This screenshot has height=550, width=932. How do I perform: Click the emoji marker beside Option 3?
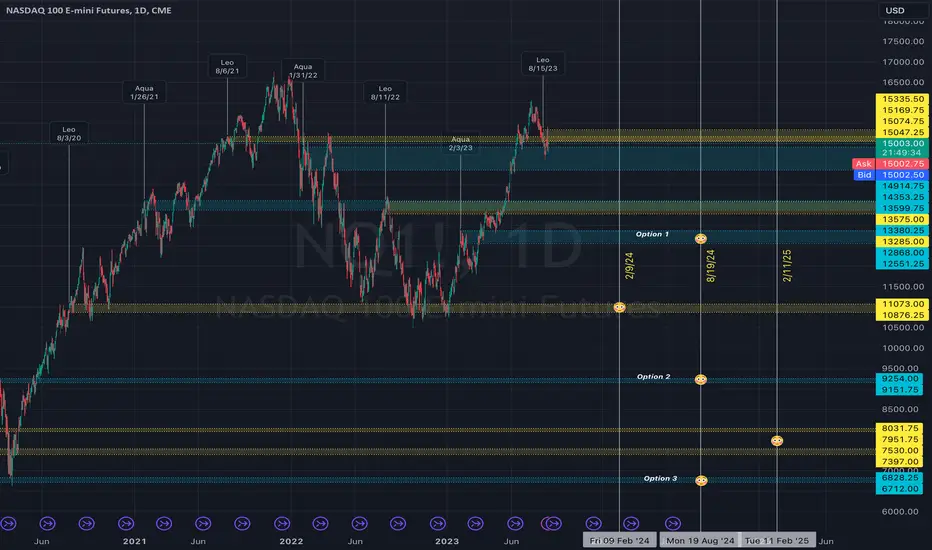point(701,480)
